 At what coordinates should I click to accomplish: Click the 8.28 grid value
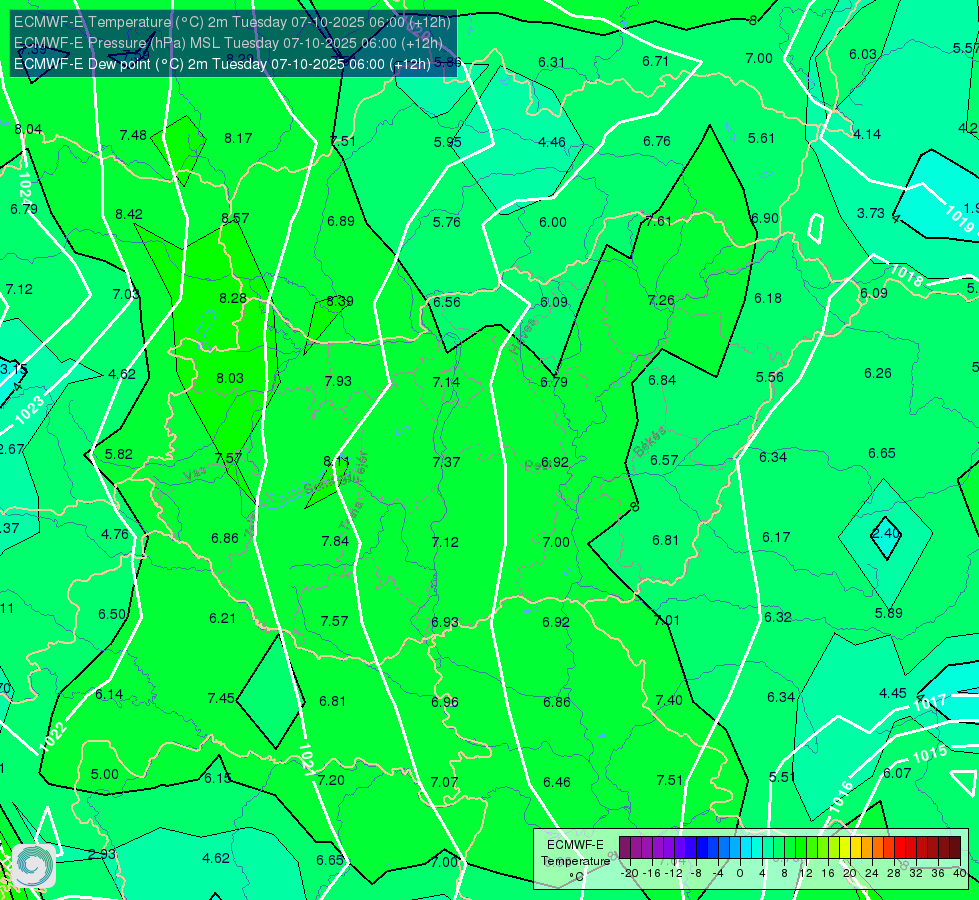233,299
